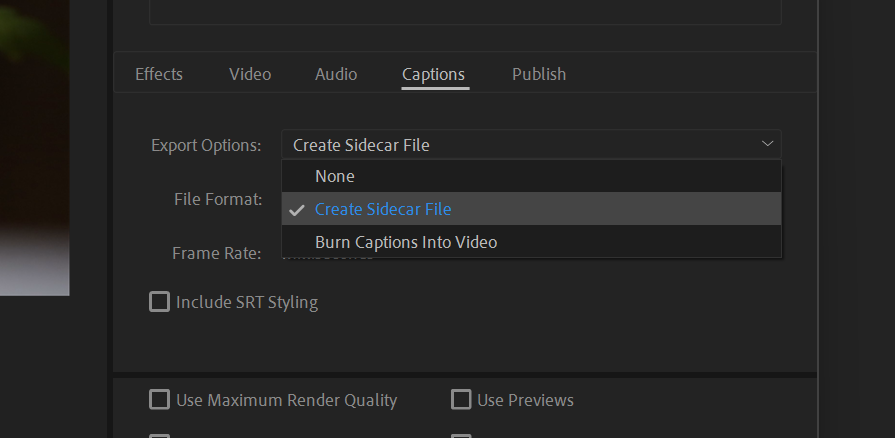Click the Export Options dropdown chevron arrow
This screenshot has width=895, height=438.
point(767,144)
